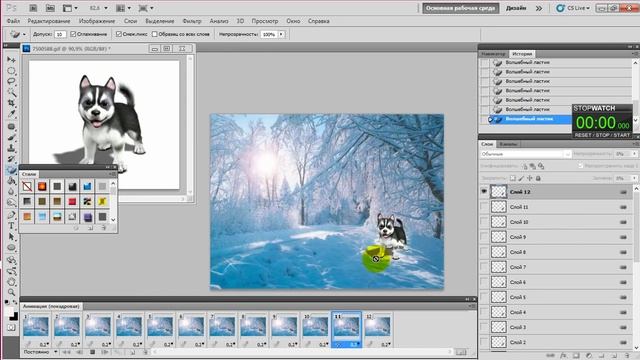640x360 pixels.
Task: Select the Move tool in the toolbox
Action: 11,60
